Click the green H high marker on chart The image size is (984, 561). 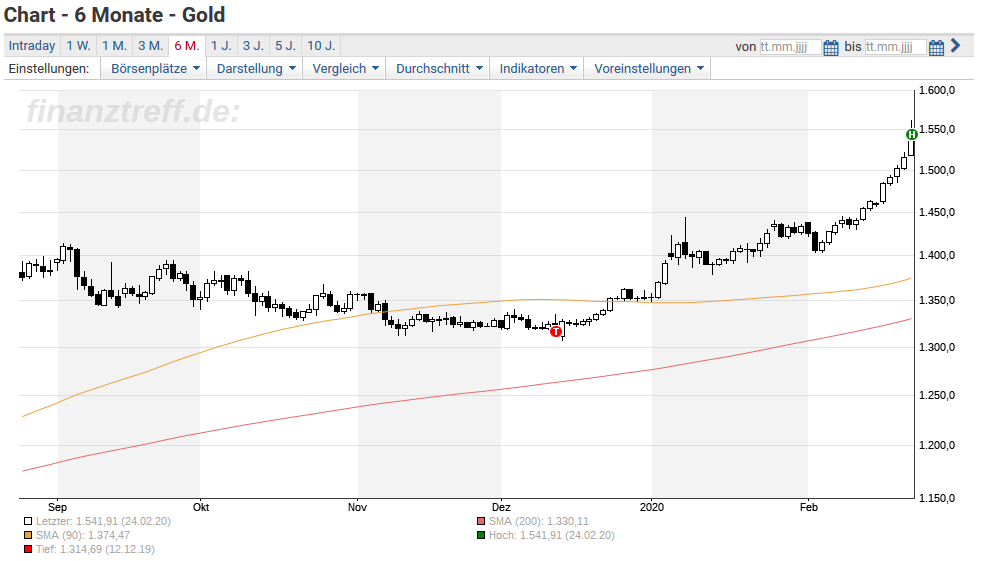tap(912, 134)
